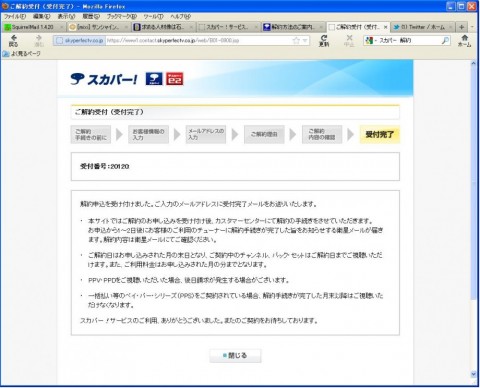Switch to the スカパー！サービス tab
Screen dimensions: 480x388
(x=229, y=27)
